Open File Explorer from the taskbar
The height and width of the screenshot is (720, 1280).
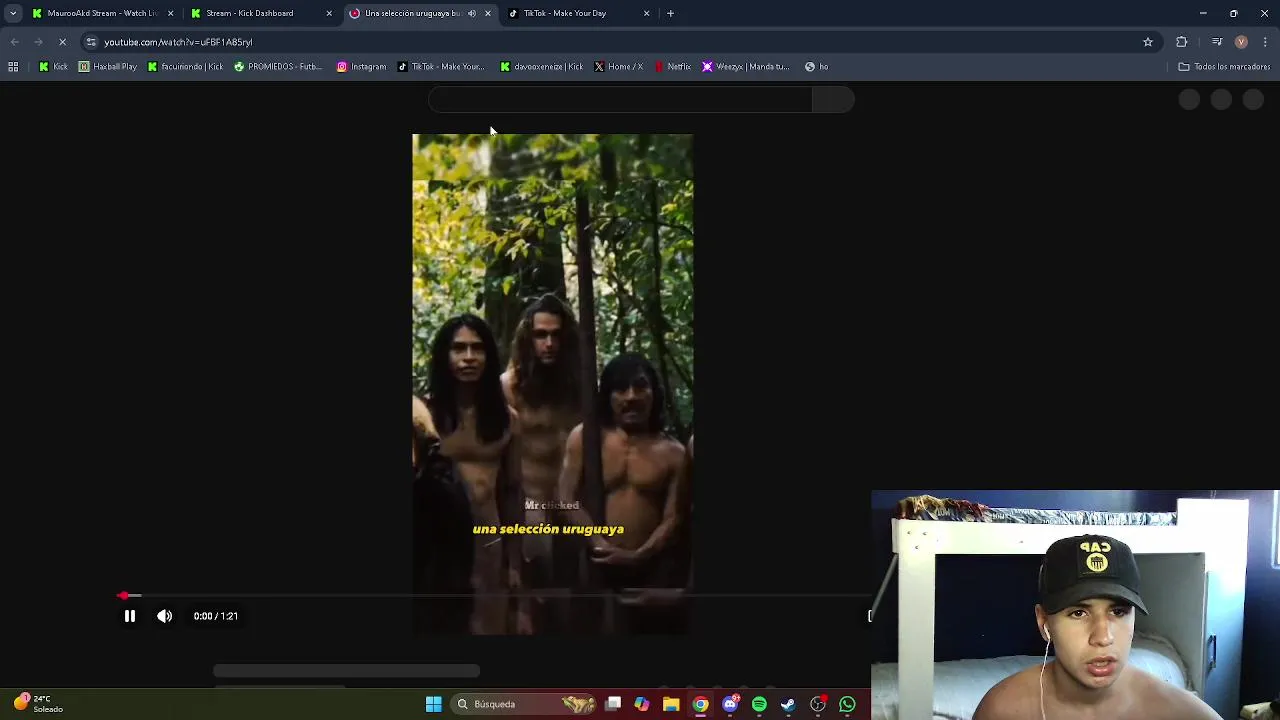point(671,704)
